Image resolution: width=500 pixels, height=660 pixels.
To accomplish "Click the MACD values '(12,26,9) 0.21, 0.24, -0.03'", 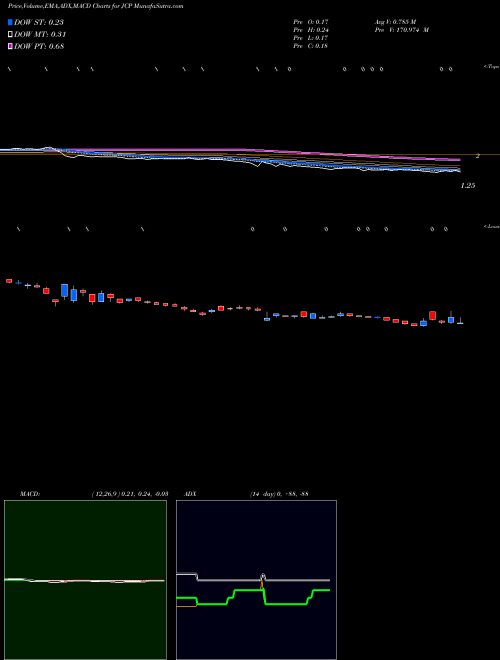I will tap(130, 494).
